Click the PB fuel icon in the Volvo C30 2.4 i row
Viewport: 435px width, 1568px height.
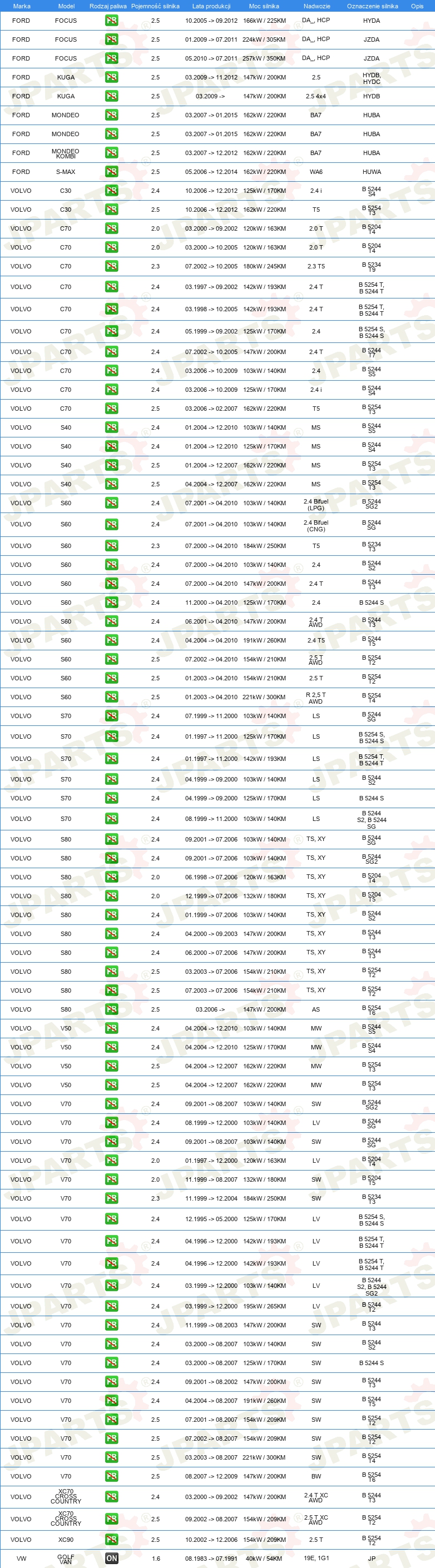pos(111,191)
